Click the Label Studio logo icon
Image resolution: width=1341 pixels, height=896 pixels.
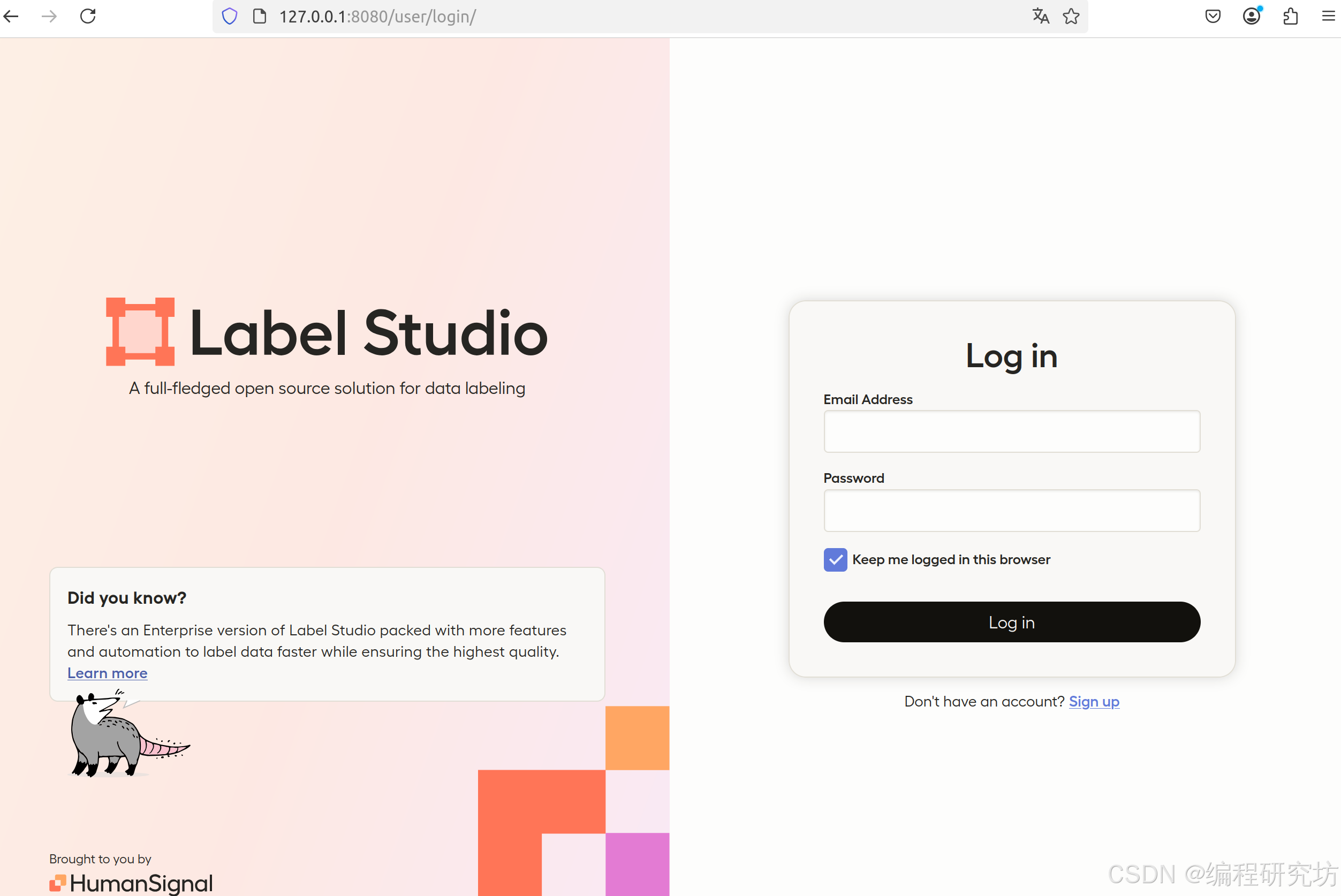pos(140,331)
